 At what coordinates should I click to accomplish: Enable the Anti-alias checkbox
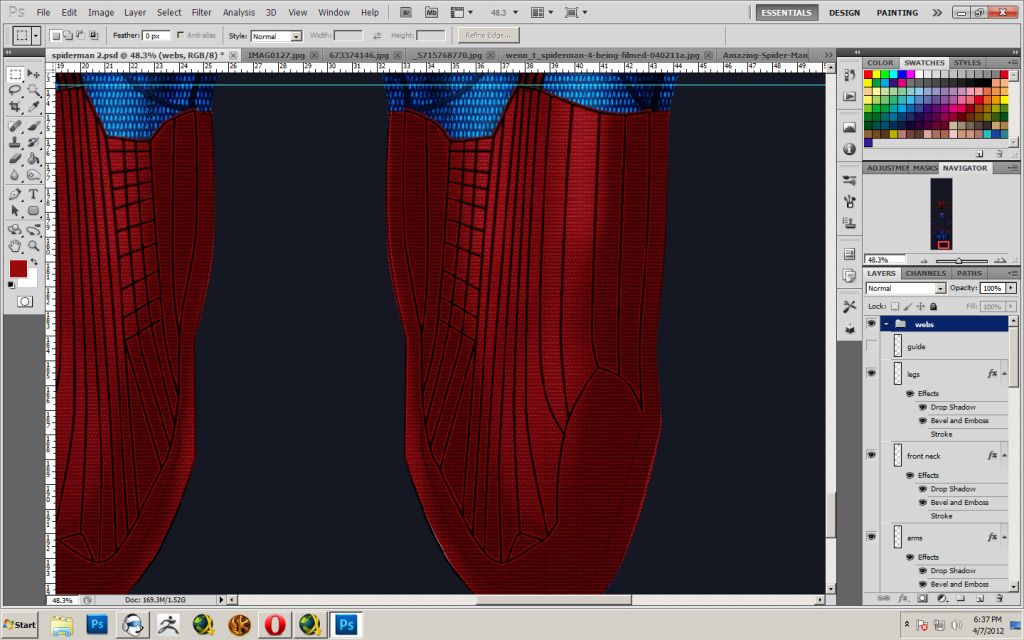tap(180, 35)
